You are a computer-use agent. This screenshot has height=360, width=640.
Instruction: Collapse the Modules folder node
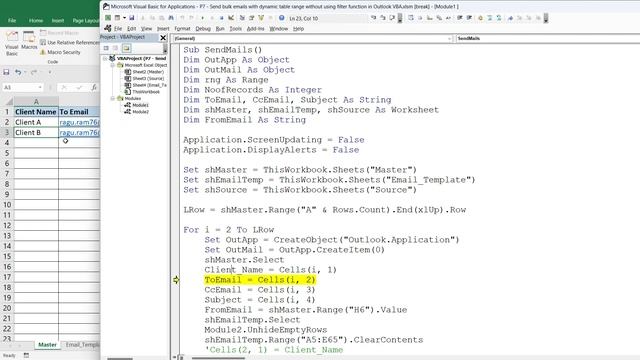point(113,98)
